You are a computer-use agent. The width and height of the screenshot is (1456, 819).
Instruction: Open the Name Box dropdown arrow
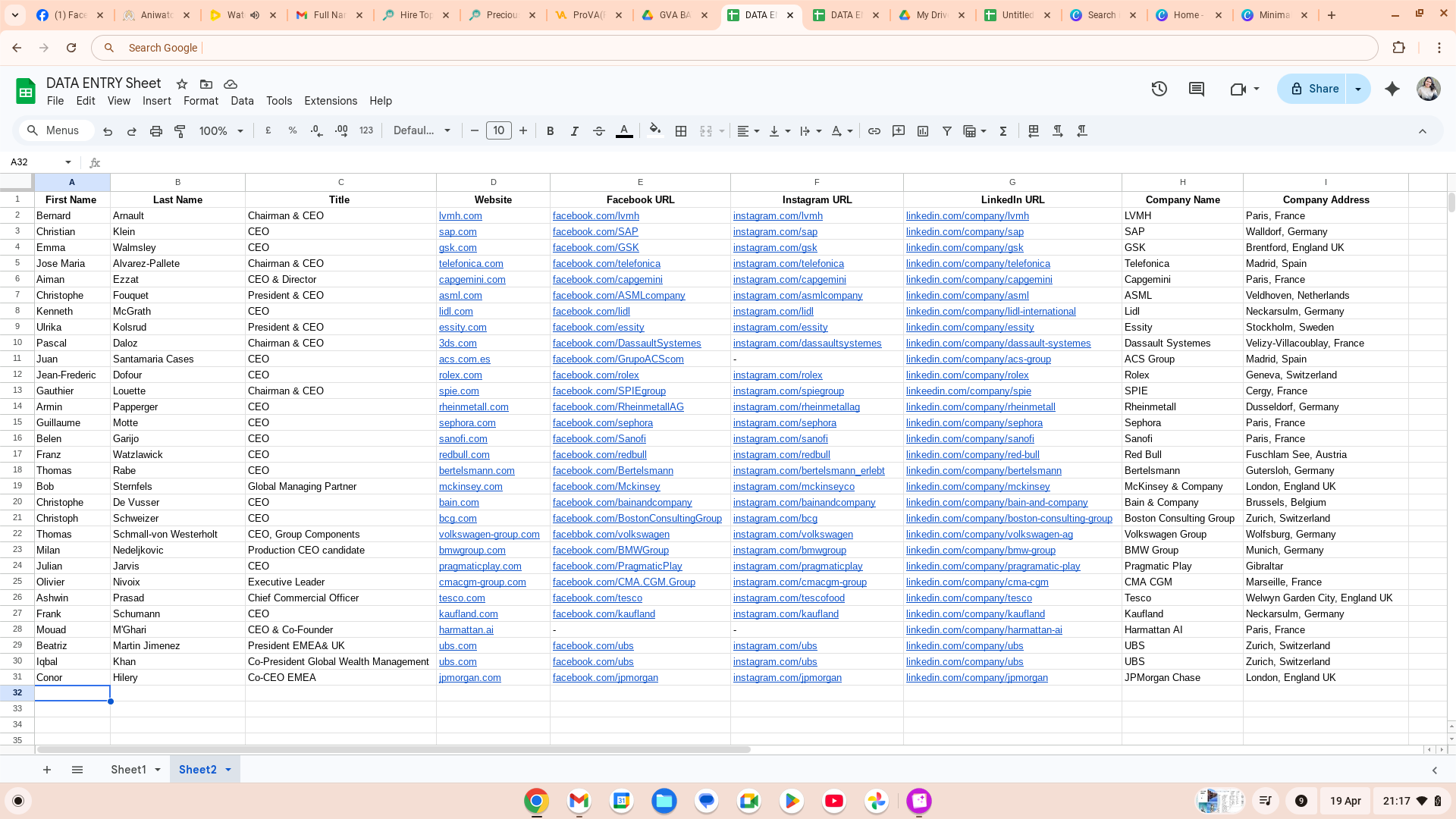click(68, 162)
